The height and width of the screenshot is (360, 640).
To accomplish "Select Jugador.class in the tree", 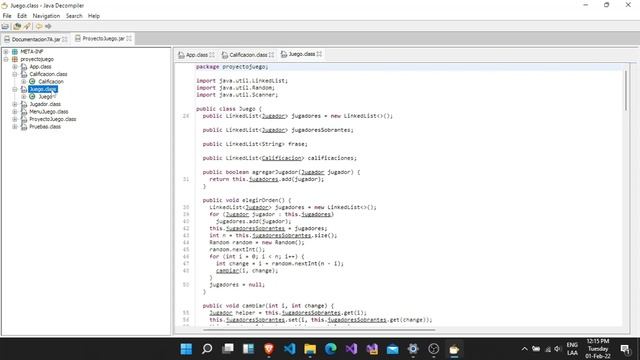I will pos(45,104).
